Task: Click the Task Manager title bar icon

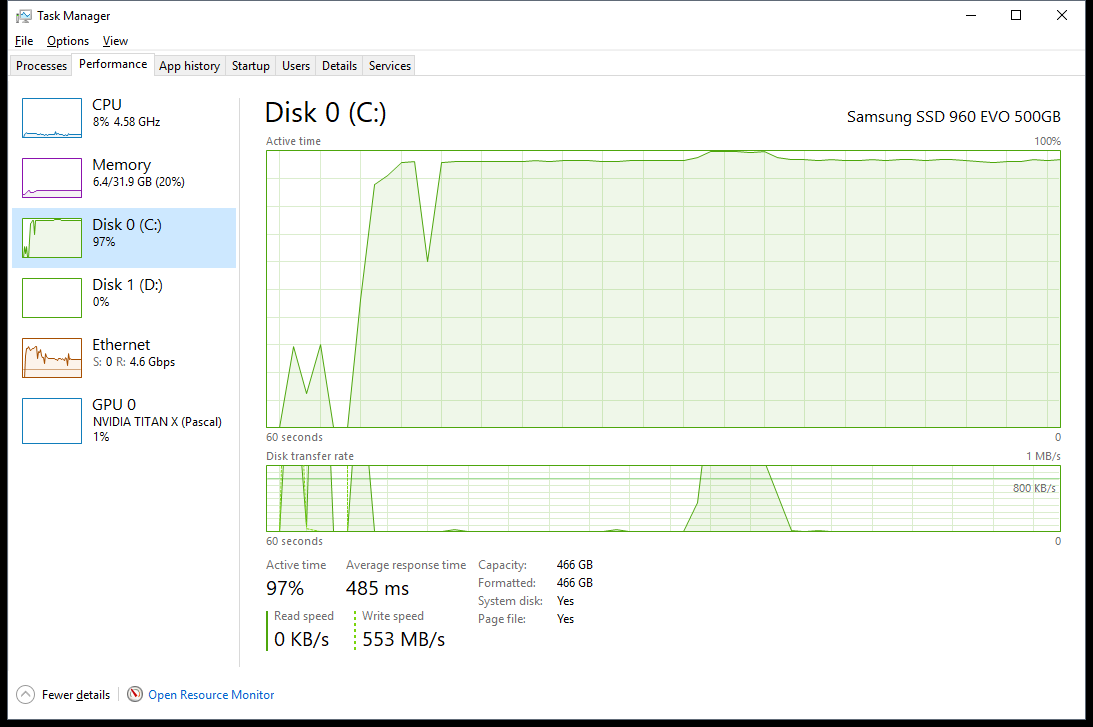Action: [24, 16]
